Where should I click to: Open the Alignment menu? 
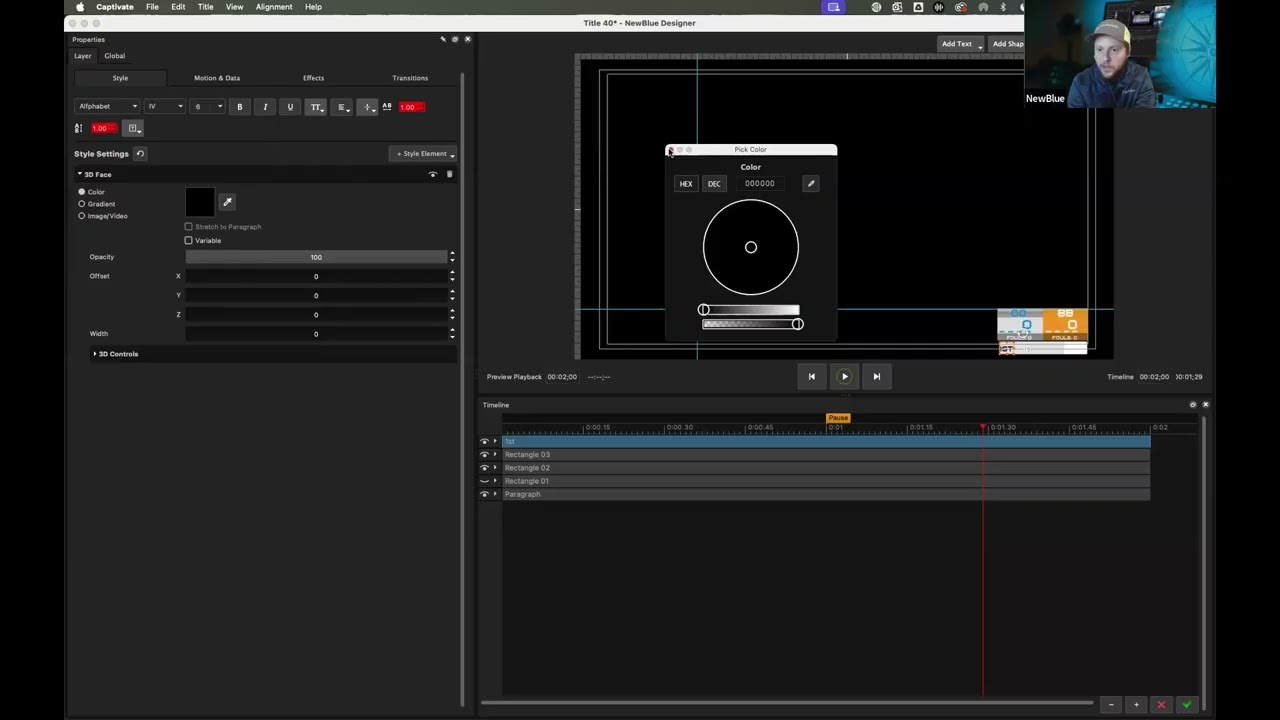[274, 7]
